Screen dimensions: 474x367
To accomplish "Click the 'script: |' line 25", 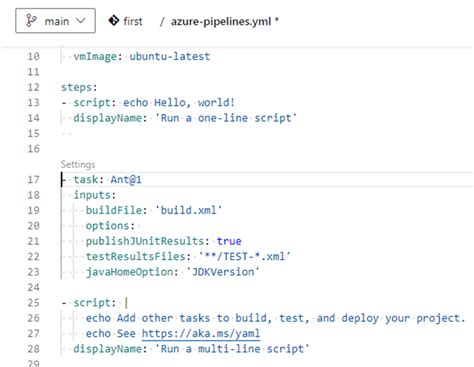I will coord(95,303).
